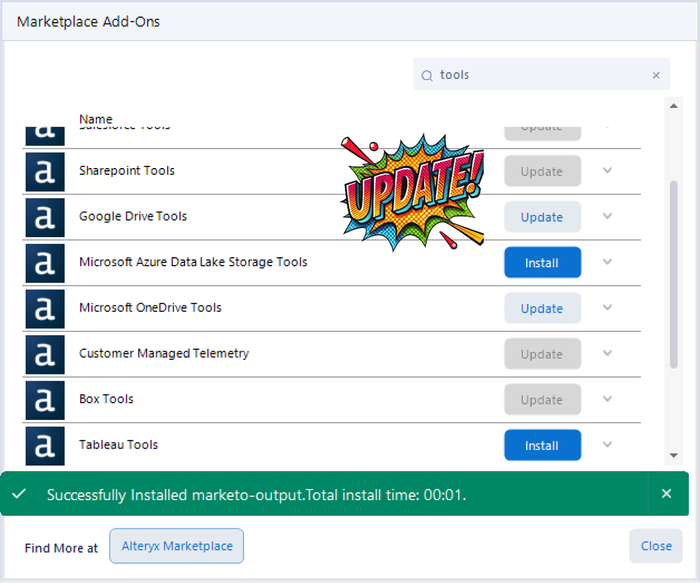Expand Sharepoint Tools details chevron
700x583 pixels.
point(607,170)
